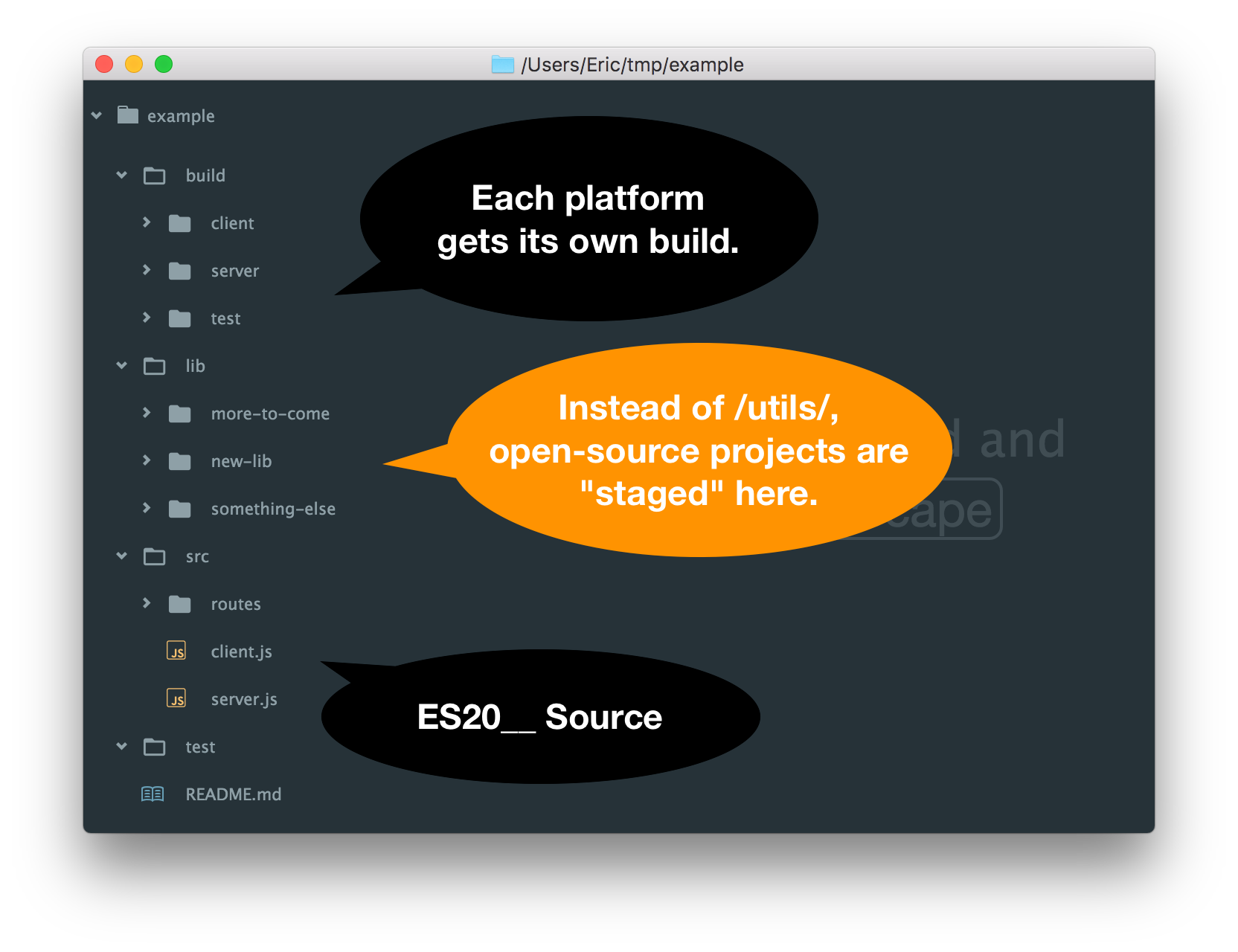Screen dimensions: 1238x952
Task: Minimize the window with the yellow button
Action: 134,64
